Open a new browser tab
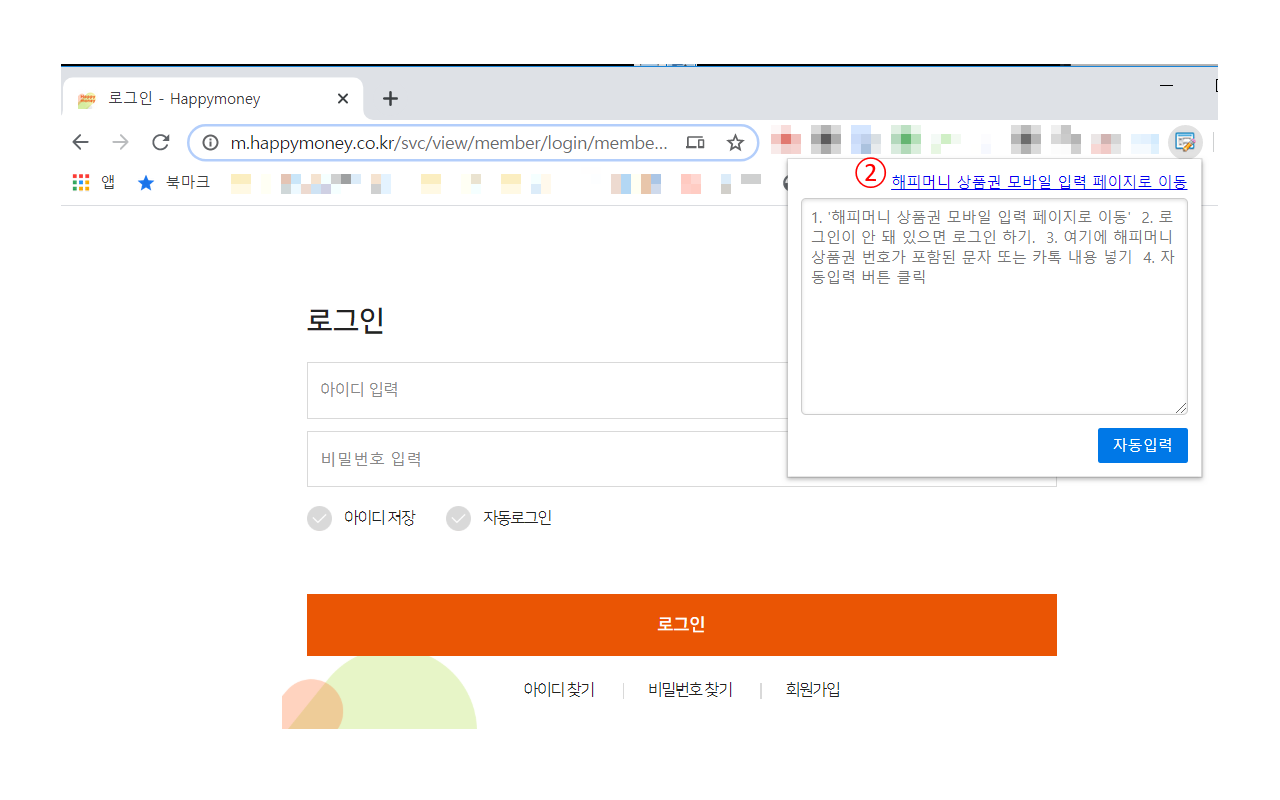The image size is (1280, 800). 391,98
